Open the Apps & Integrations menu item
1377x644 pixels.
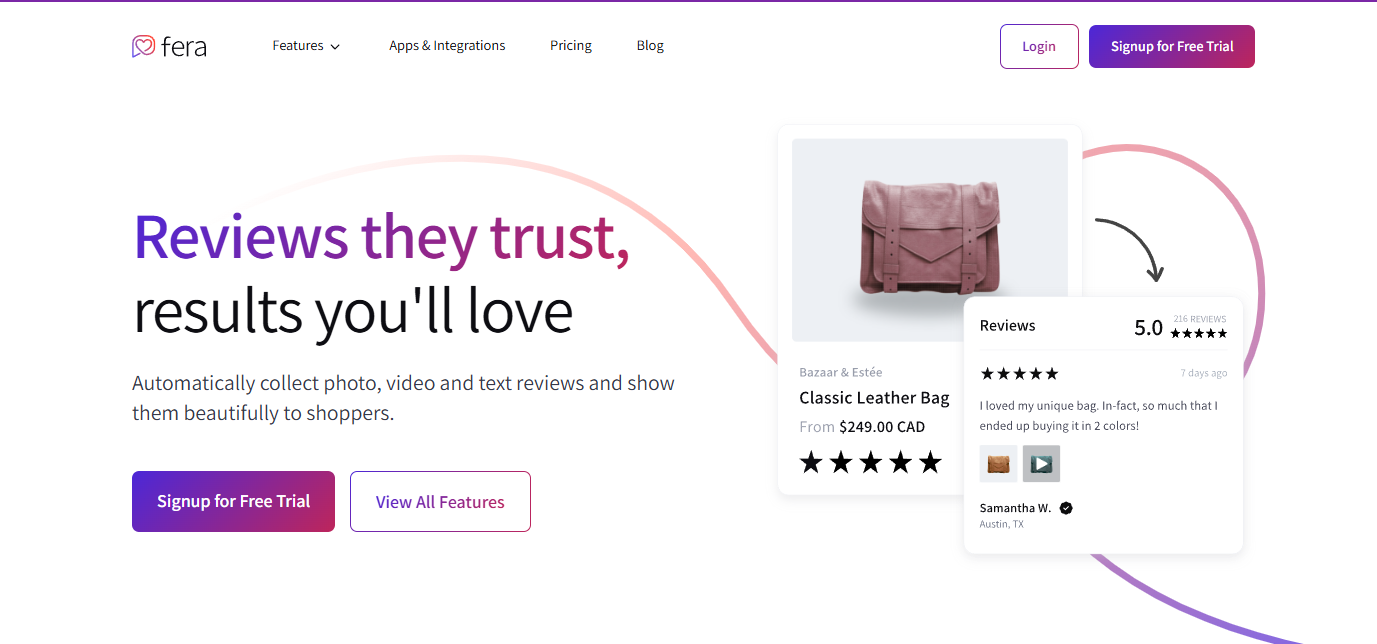pos(447,46)
